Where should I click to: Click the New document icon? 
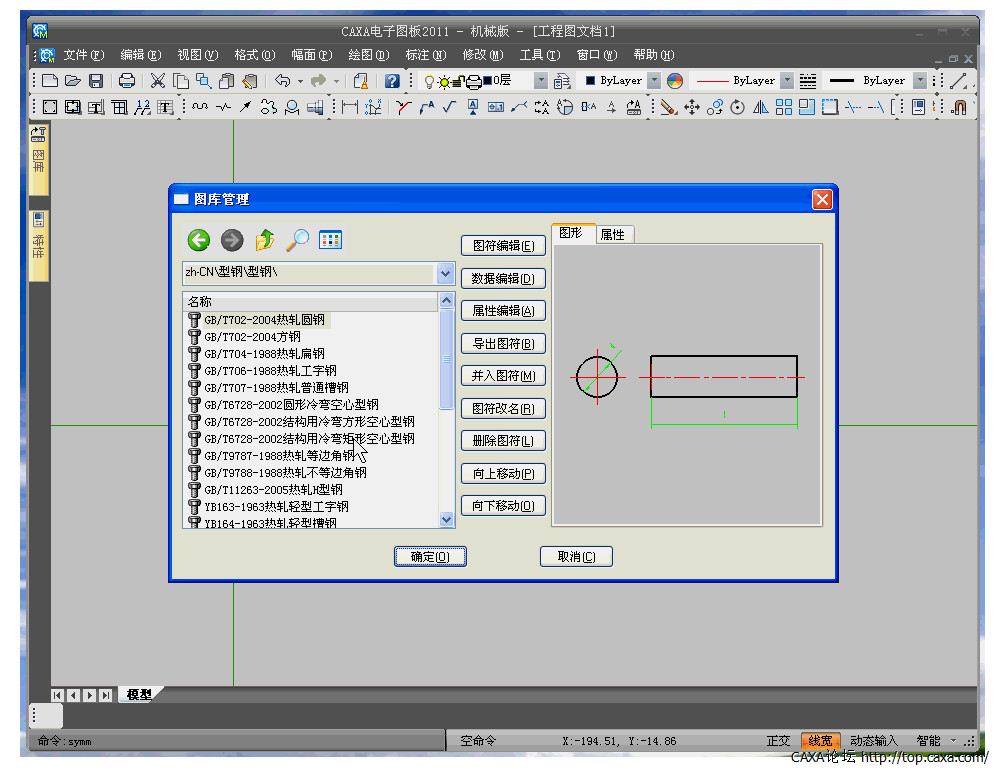coord(50,81)
